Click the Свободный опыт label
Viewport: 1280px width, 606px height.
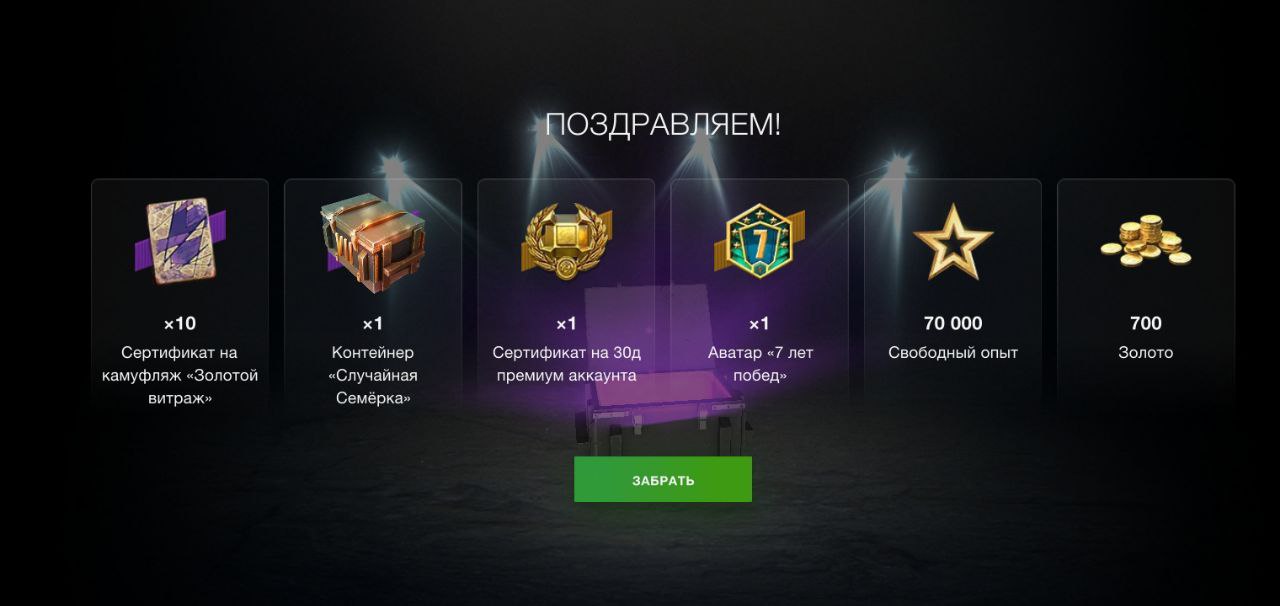tap(953, 353)
